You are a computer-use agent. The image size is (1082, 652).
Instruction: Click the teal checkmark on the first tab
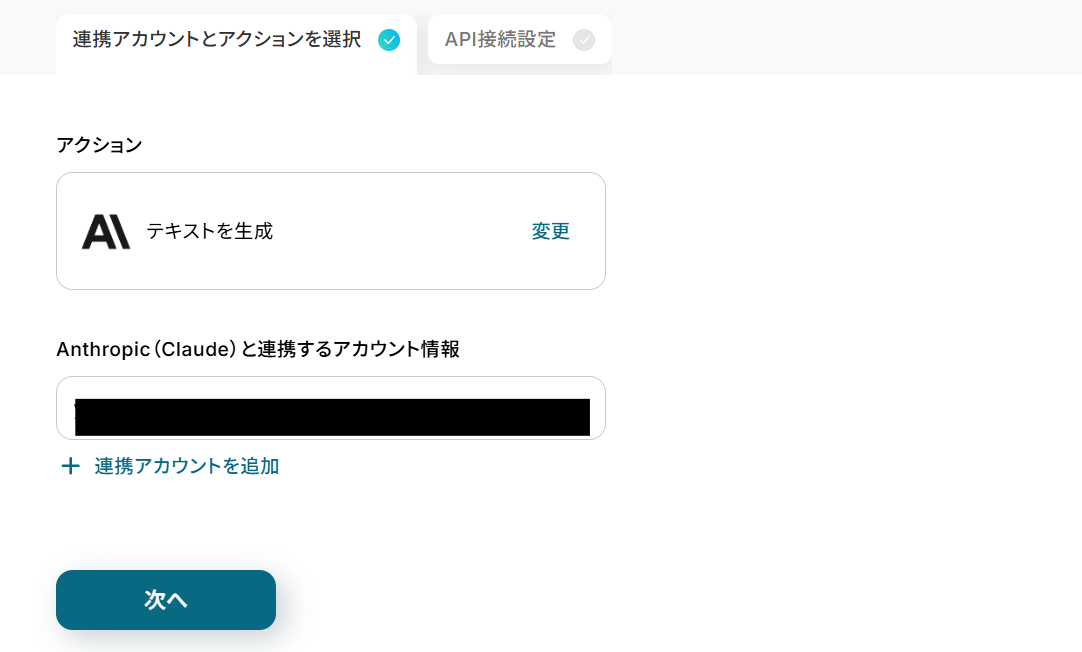(389, 40)
